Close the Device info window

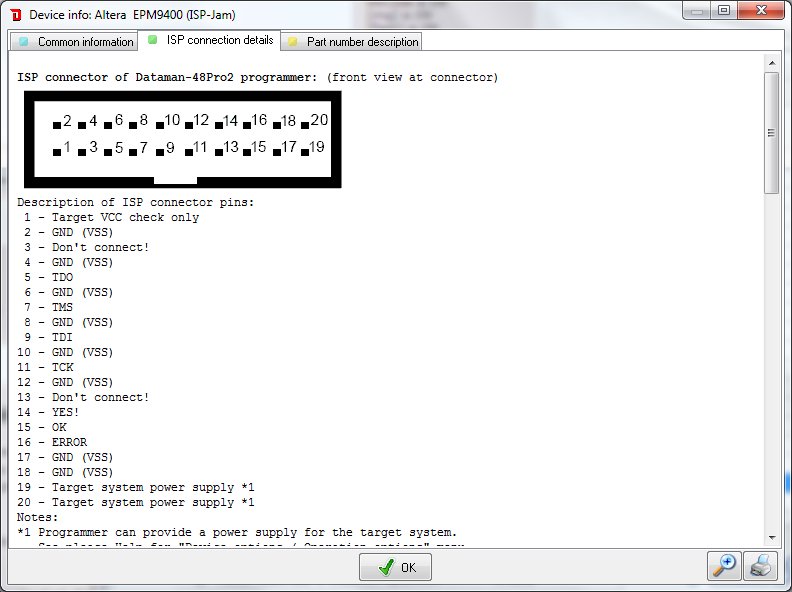click(762, 11)
